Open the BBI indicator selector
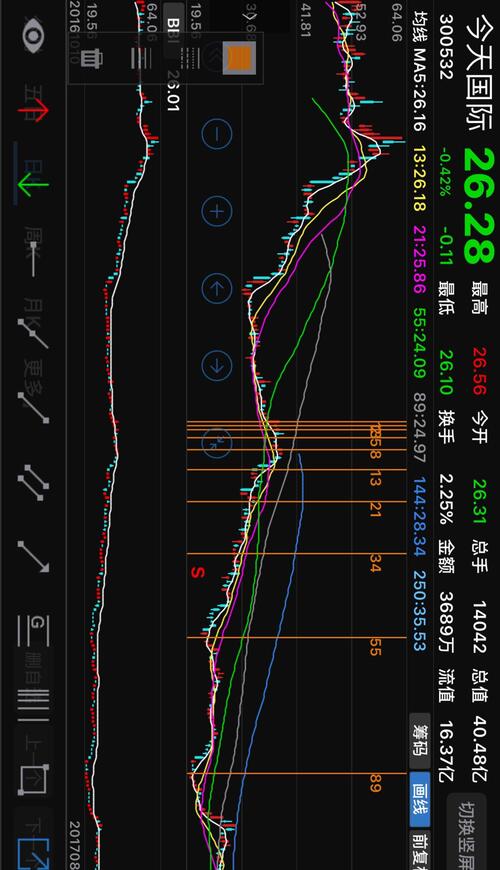This screenshot has height=870, width=500. [173, 30]
